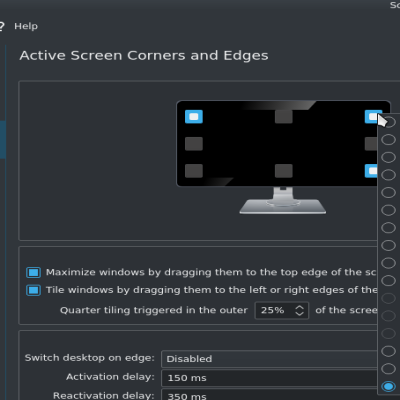Image resolution: width=400 pixels, height=400 pixels.
Task: Click the top-center screen edge trigger square
Action: 284,117
